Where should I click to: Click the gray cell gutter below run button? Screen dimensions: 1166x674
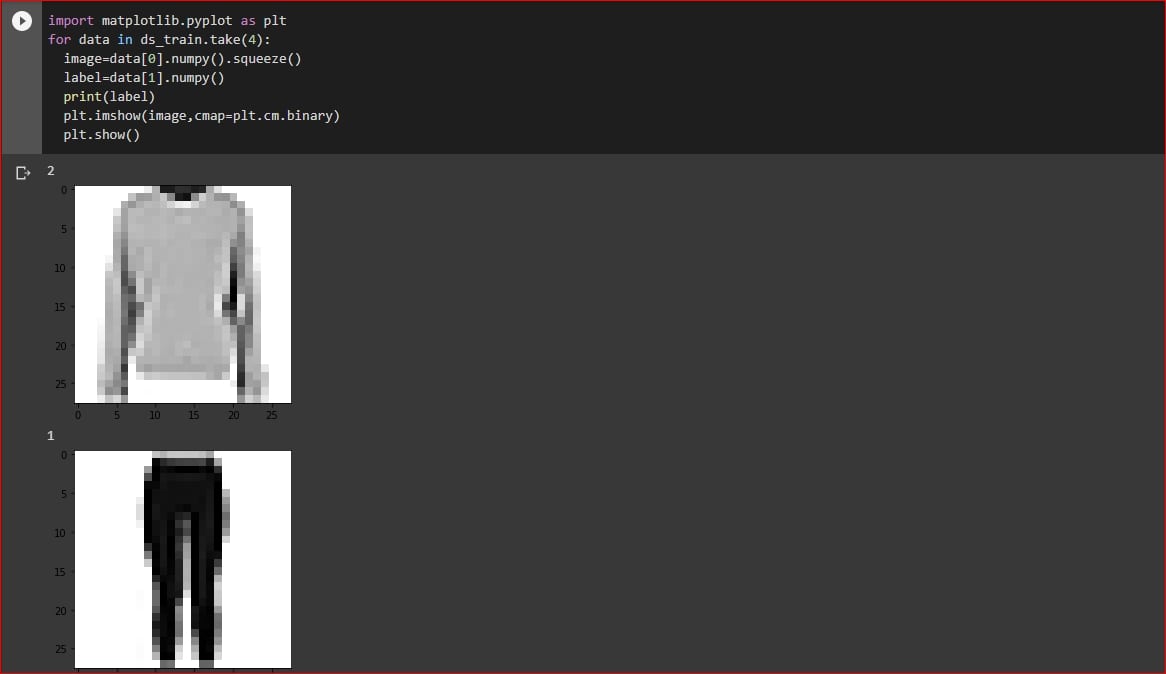click(22, 93)
